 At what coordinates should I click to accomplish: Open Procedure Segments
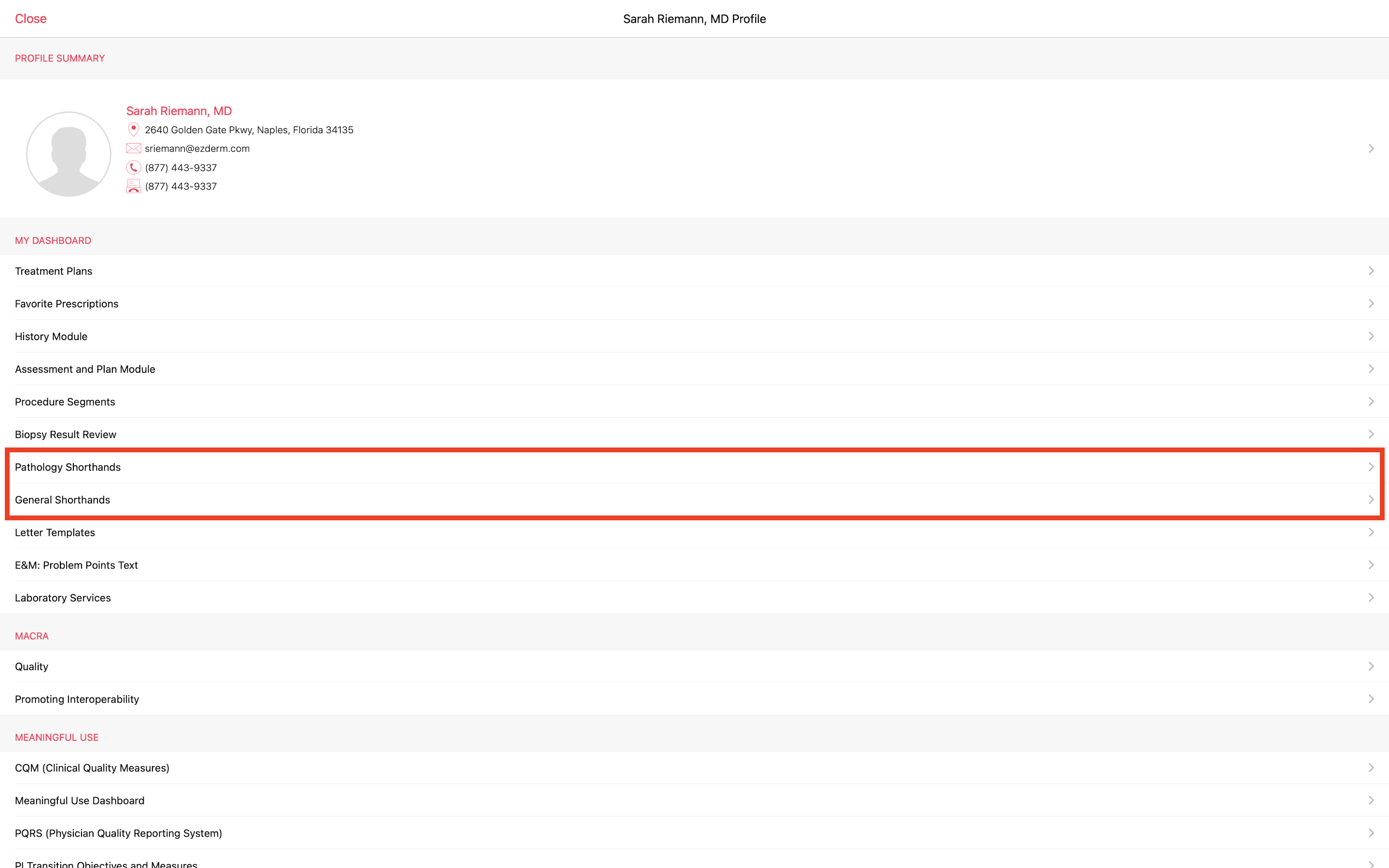(694, 402)
